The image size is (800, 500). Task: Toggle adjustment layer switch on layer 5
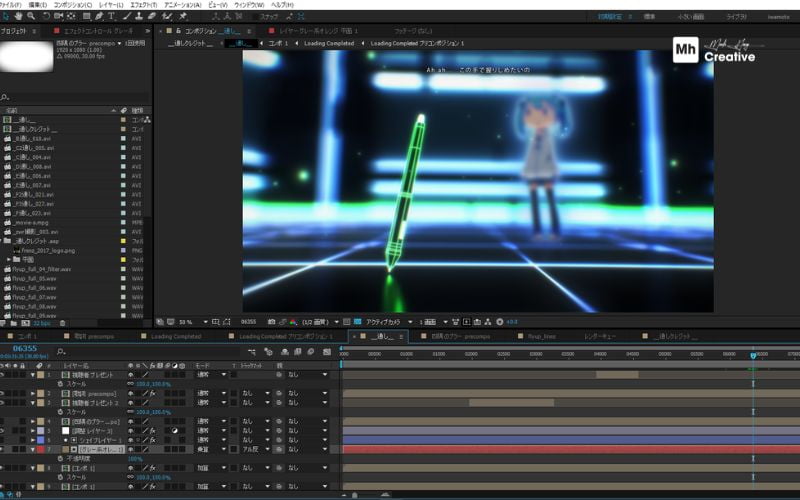[175, 431]
